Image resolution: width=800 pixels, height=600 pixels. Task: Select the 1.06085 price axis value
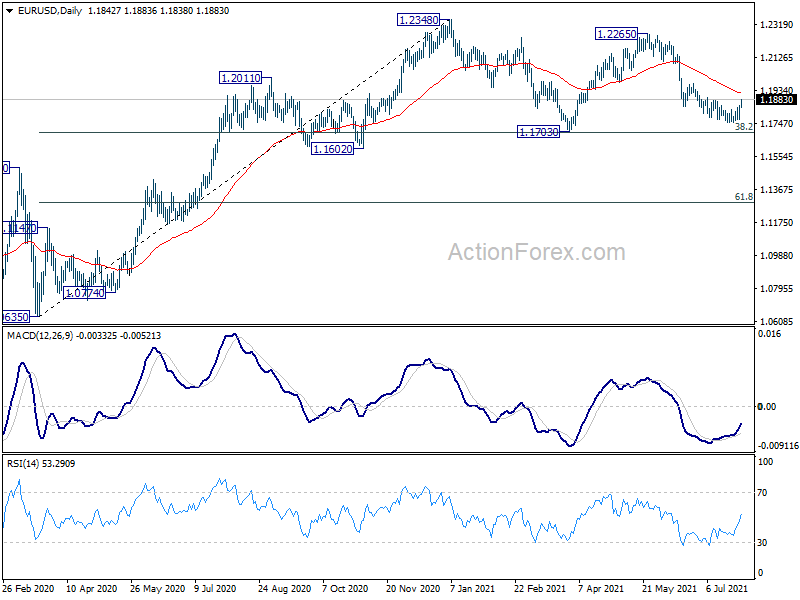tap(777, 321)
